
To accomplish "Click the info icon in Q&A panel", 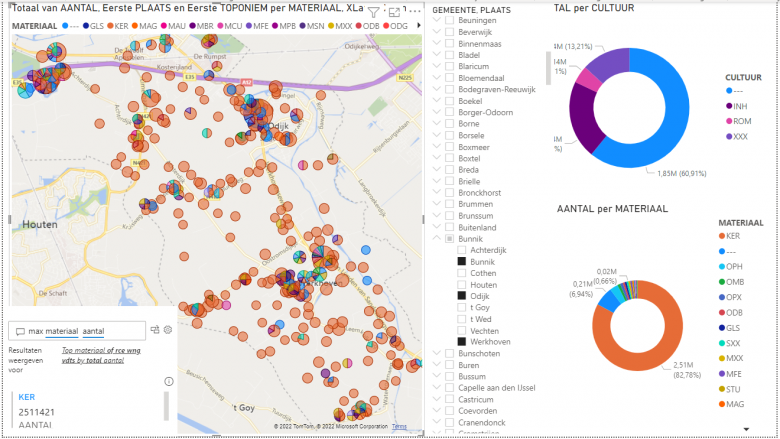I will tap(169, 381).
